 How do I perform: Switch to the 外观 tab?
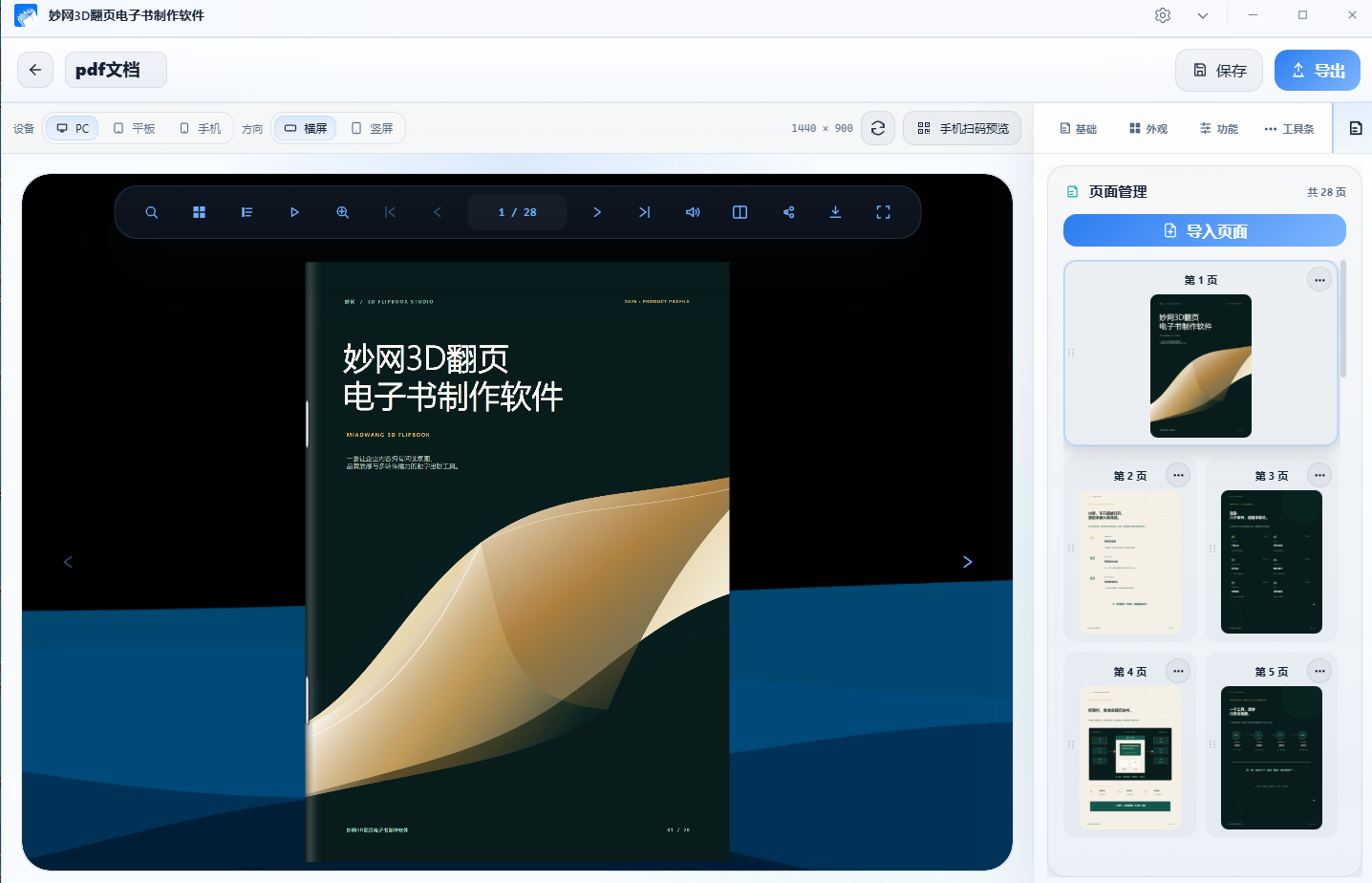1148,128
